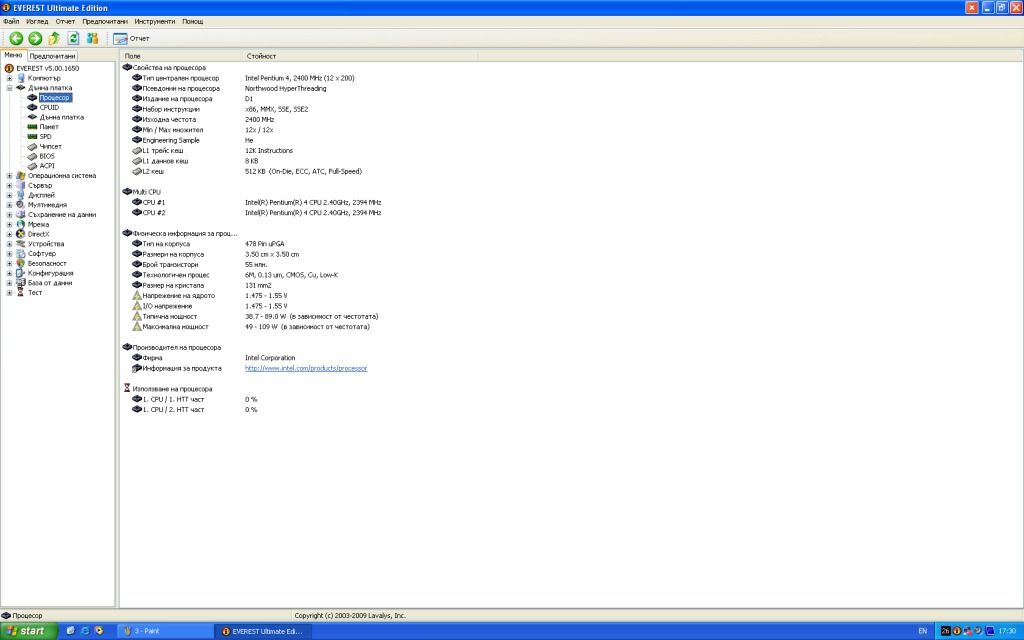The width and height of the screenshot is (1024, 640).
Task: Click the Мултимедия icon in tree
Action: point(21,205)
